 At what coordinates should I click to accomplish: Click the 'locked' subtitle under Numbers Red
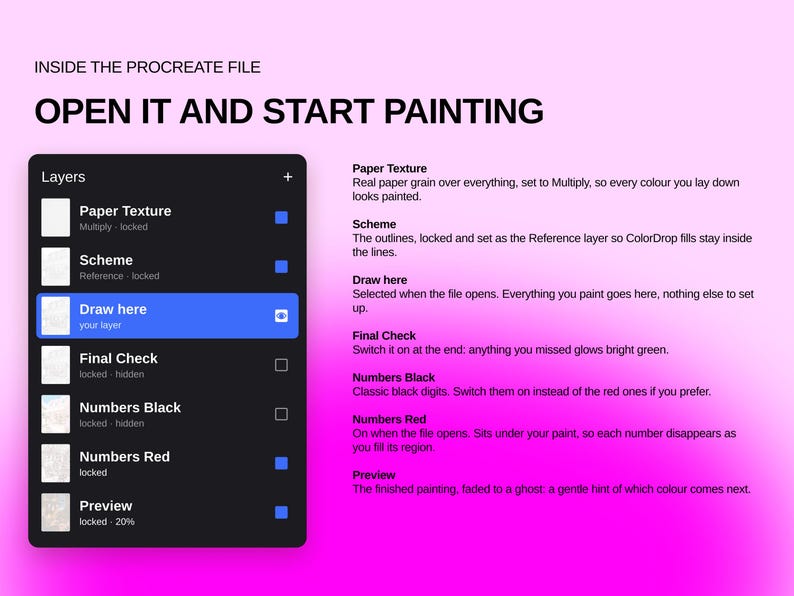pyautogui.click(x=93, y=472)
